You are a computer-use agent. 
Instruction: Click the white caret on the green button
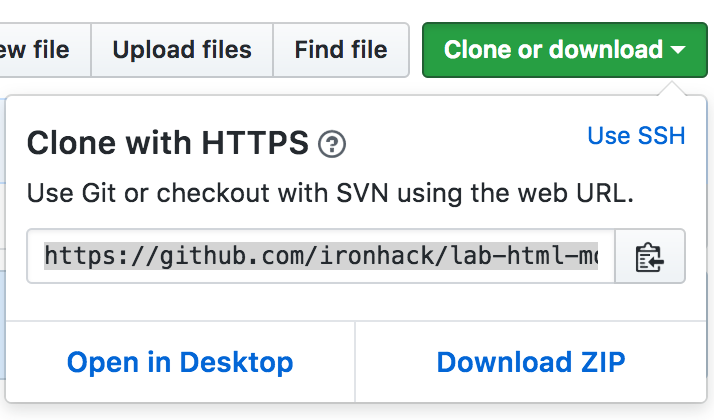coord(678,50)
